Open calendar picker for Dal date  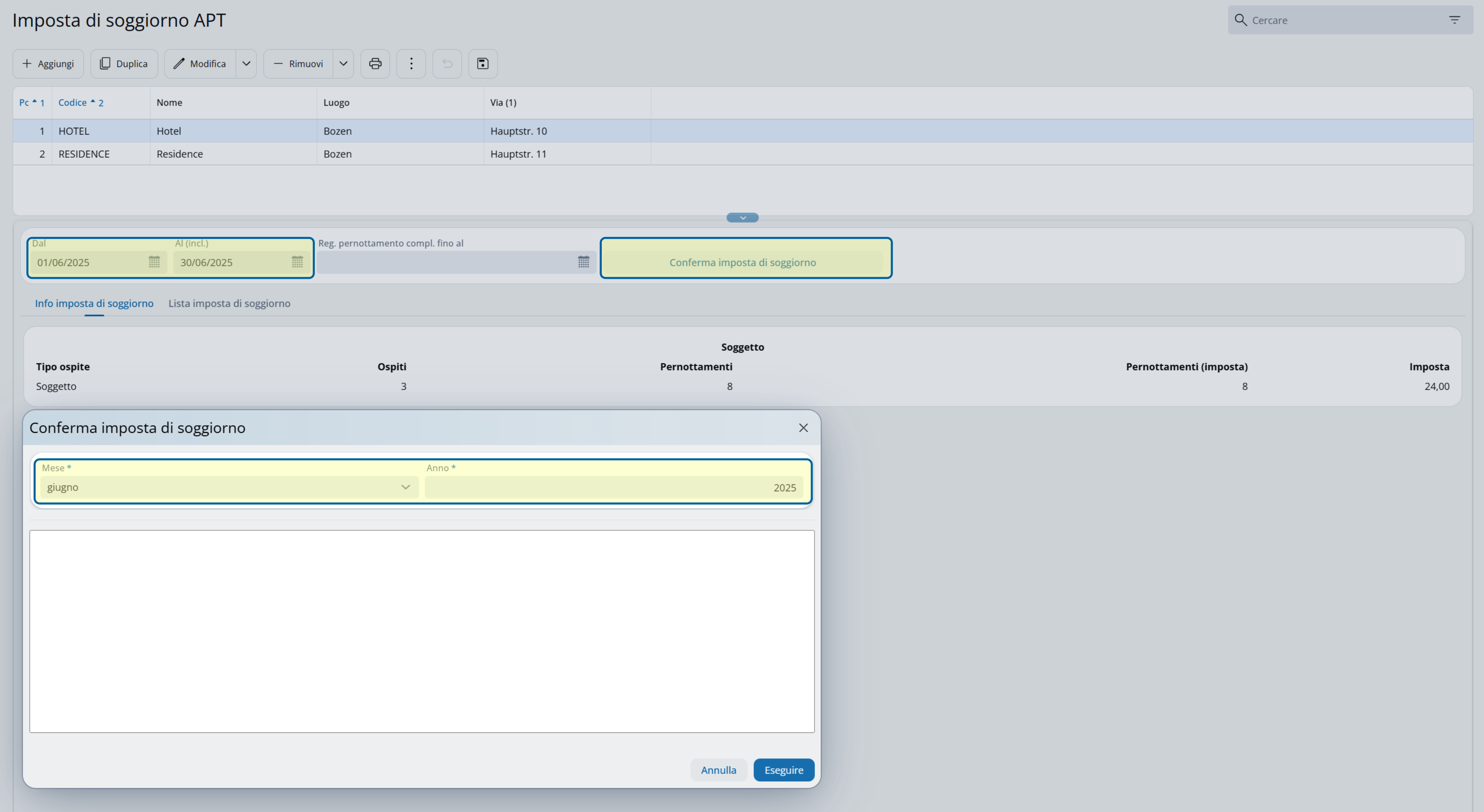point(154,262)
